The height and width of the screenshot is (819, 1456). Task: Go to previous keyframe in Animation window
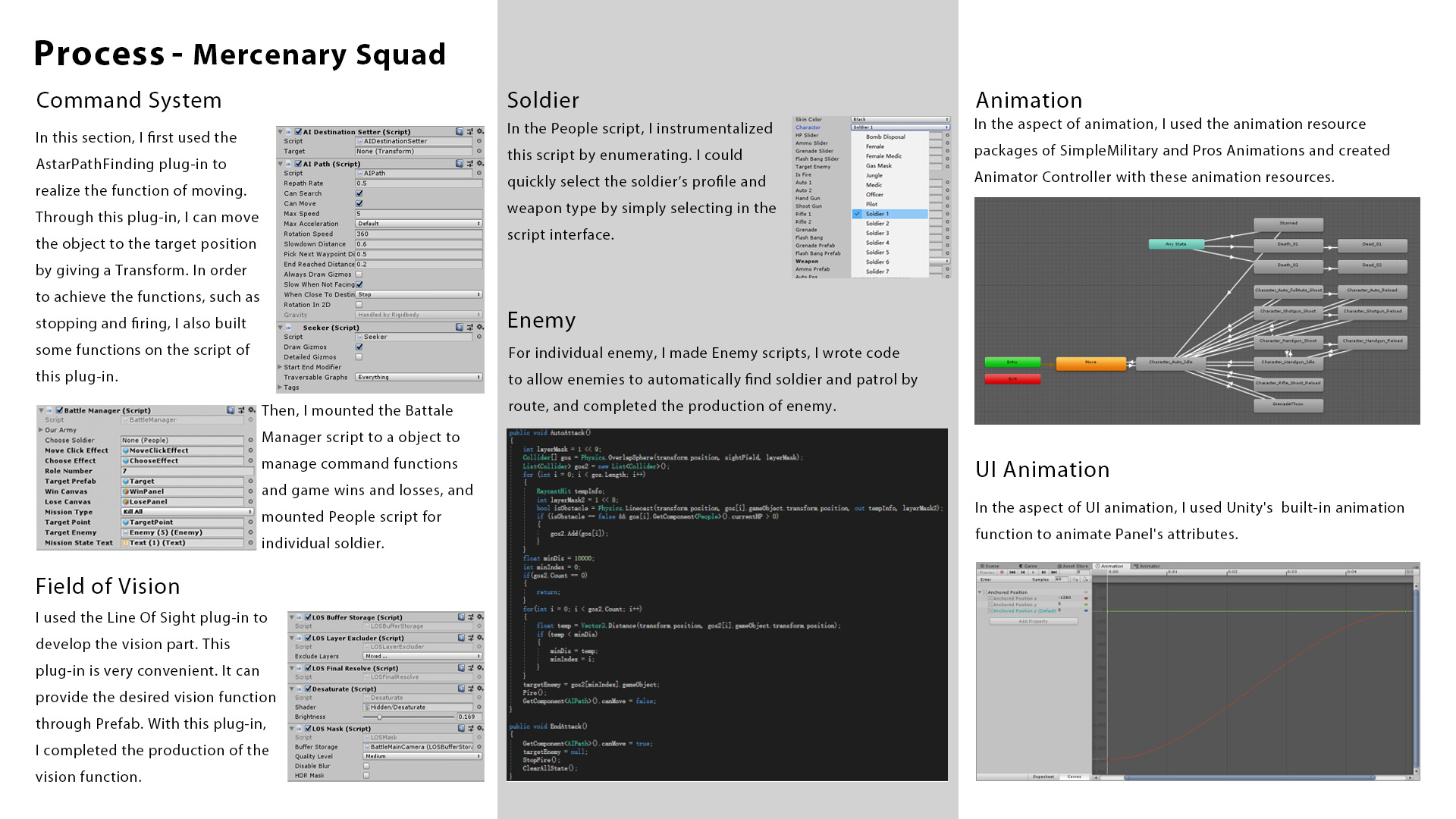click(x=1023, y=573)
